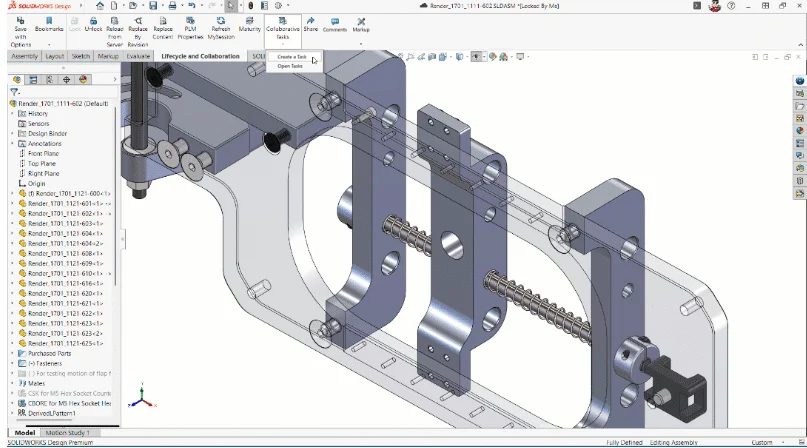Expand the Annotations tree node
The height and width of the screenshot is (448, 807).
(x=12, y=144)
